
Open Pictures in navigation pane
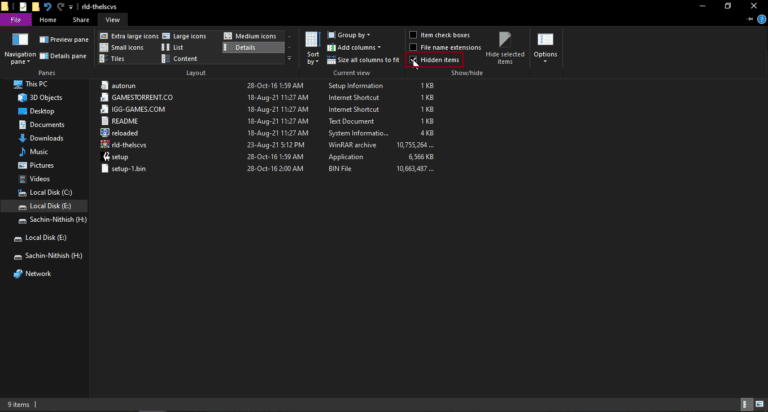[36, 165]
